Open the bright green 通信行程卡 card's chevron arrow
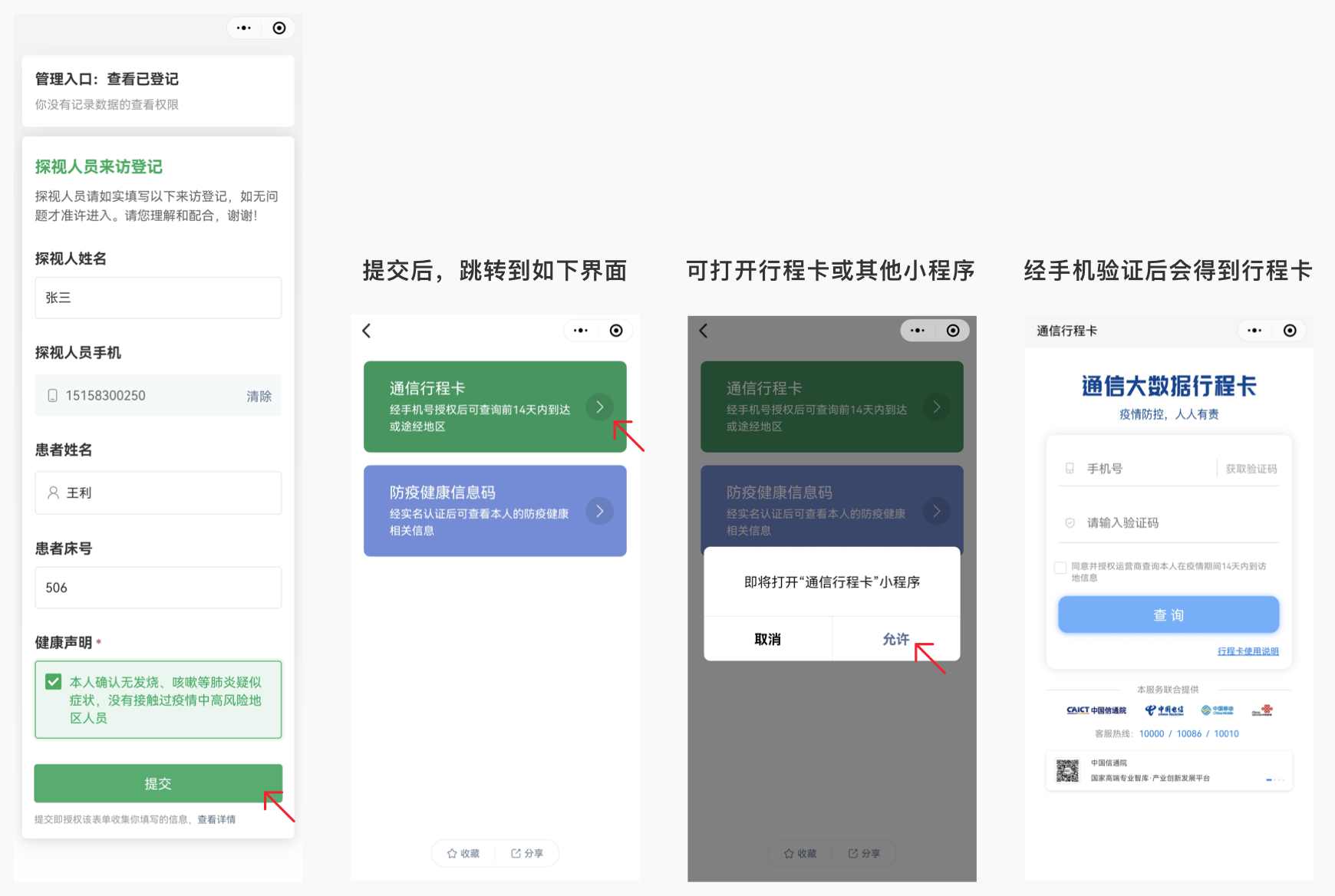This screenshot has width=1335, height=896. tap(599, 407)
